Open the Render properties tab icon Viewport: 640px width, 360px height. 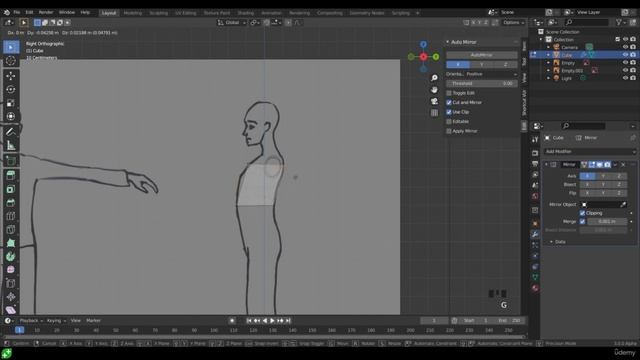point(535,153)
